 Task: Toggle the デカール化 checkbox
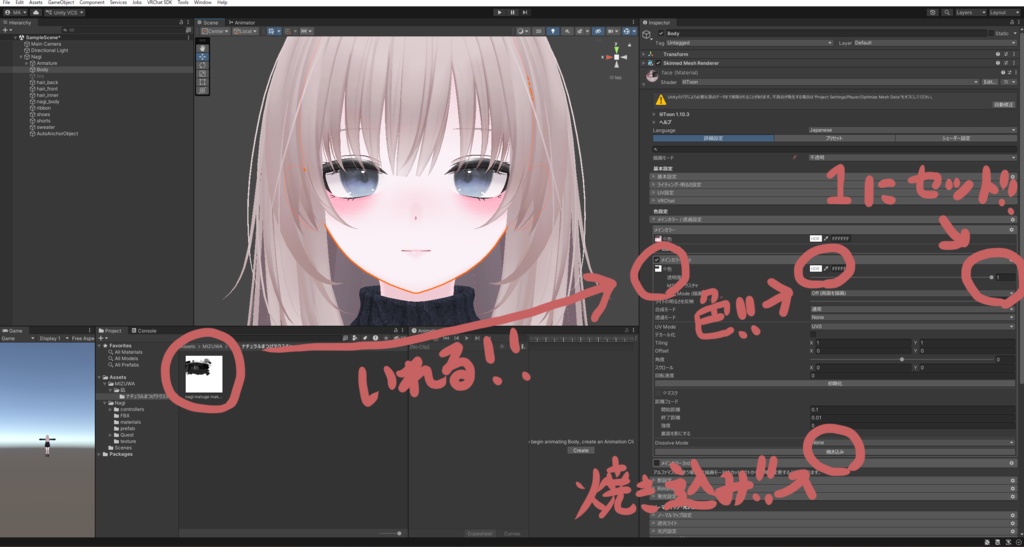813,334
